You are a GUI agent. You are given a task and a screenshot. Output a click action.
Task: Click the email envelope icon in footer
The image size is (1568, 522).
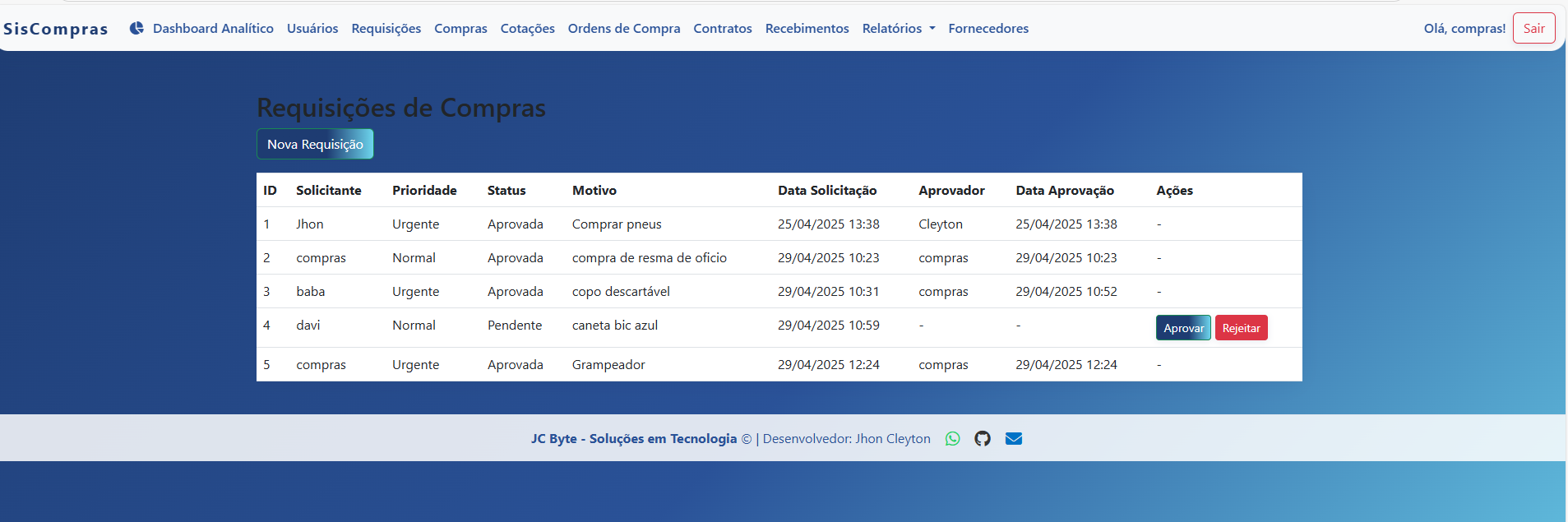1014,439
